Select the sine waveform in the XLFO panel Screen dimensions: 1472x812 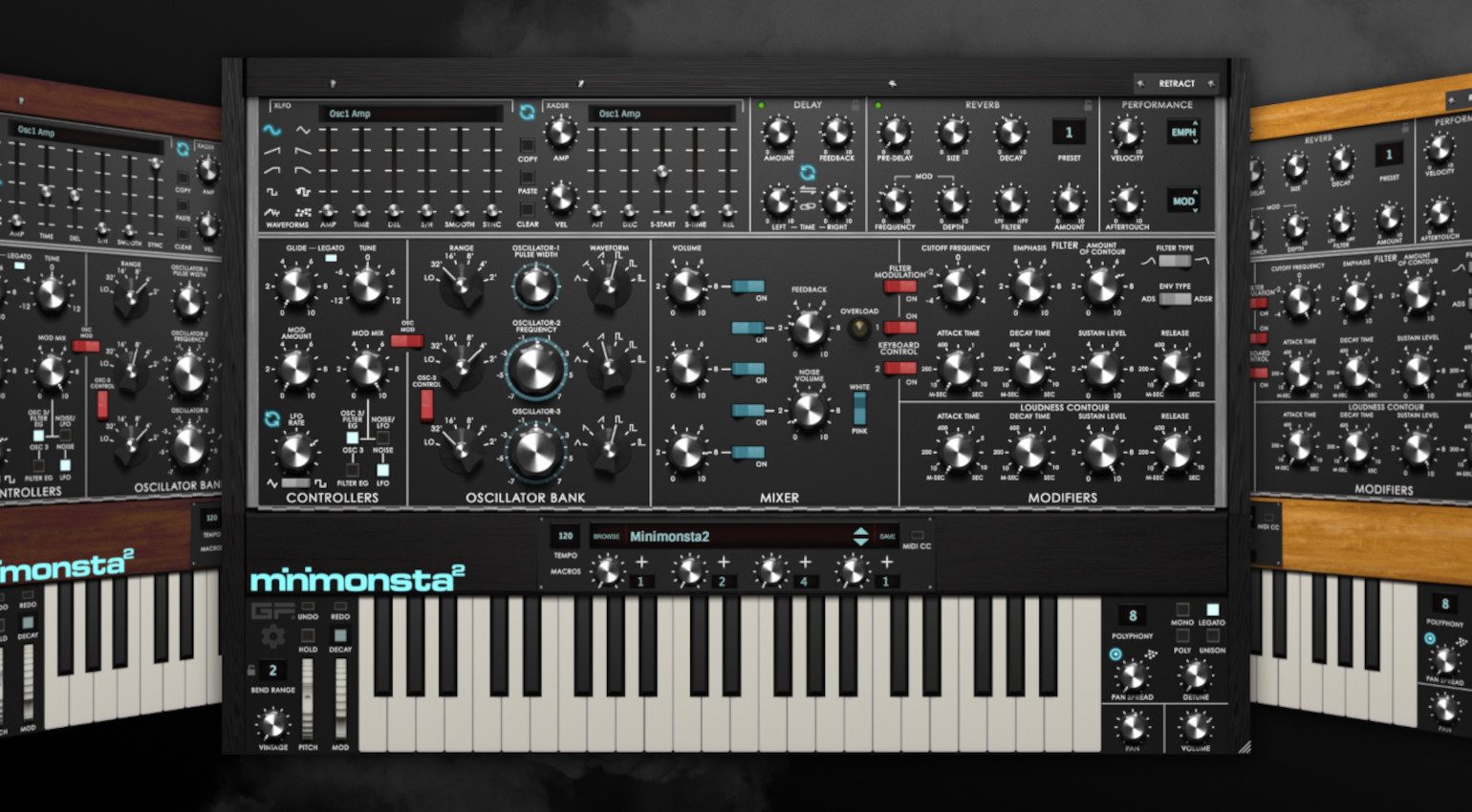coord(271,131)
